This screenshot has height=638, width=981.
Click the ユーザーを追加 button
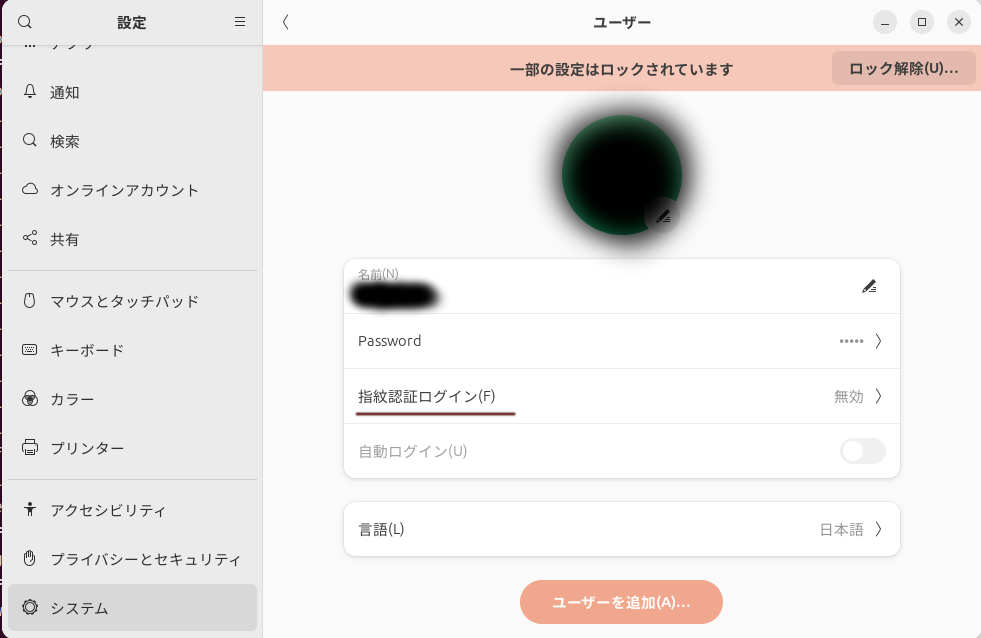click(x=621, y=602)
